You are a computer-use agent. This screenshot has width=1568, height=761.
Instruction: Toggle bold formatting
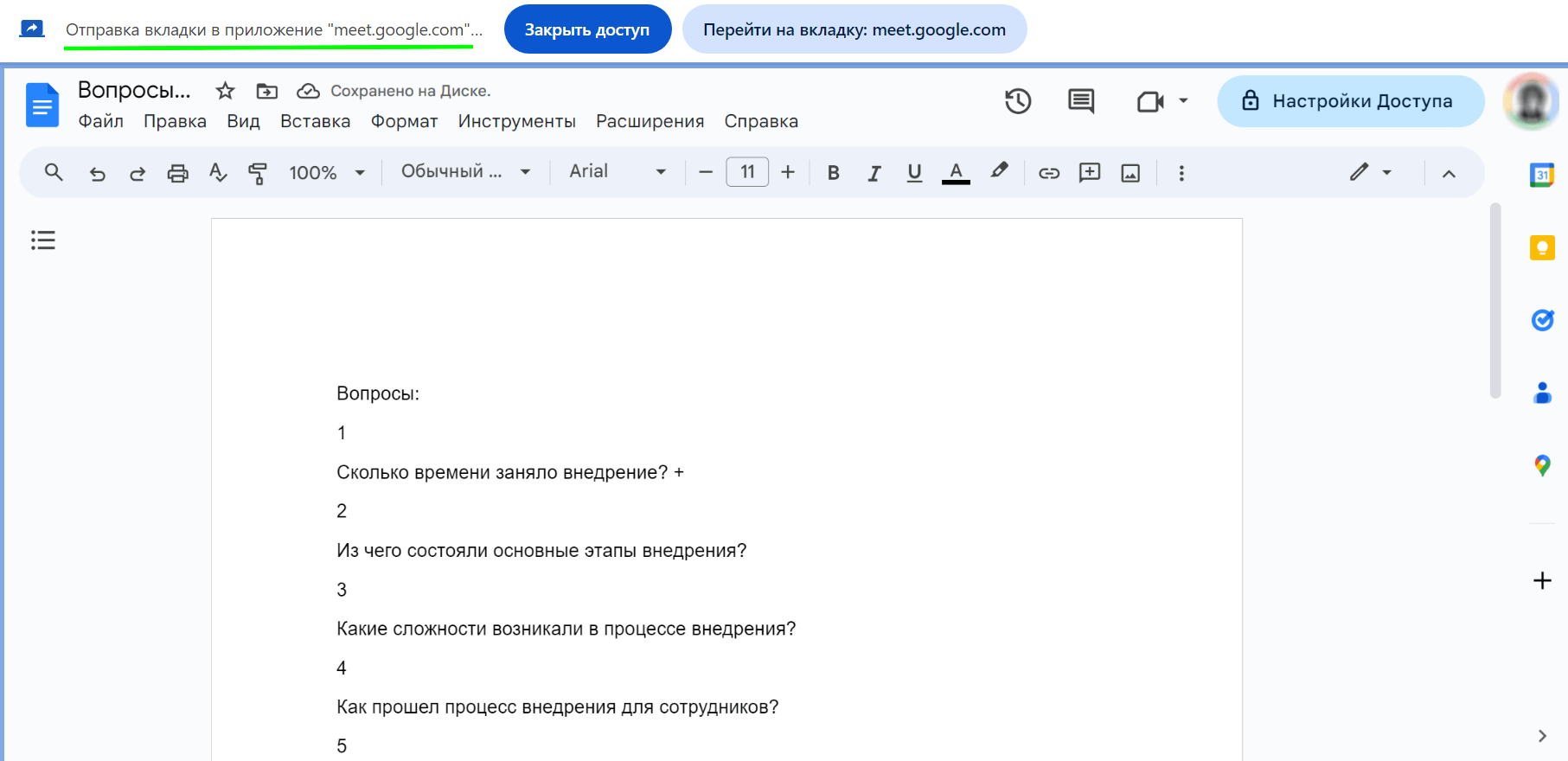834,173
